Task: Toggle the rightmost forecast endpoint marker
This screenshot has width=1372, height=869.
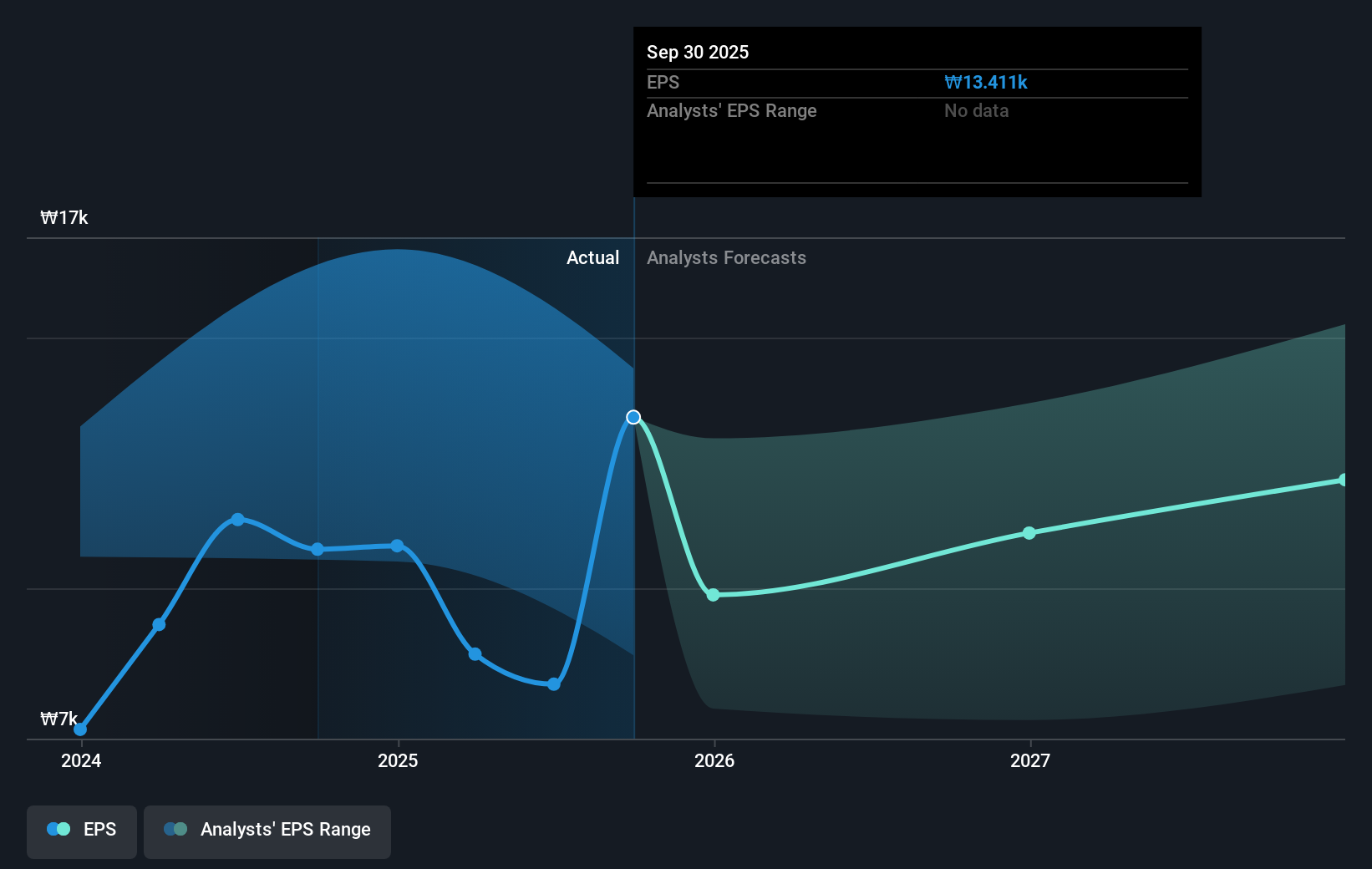Action: click(1344, 479)
